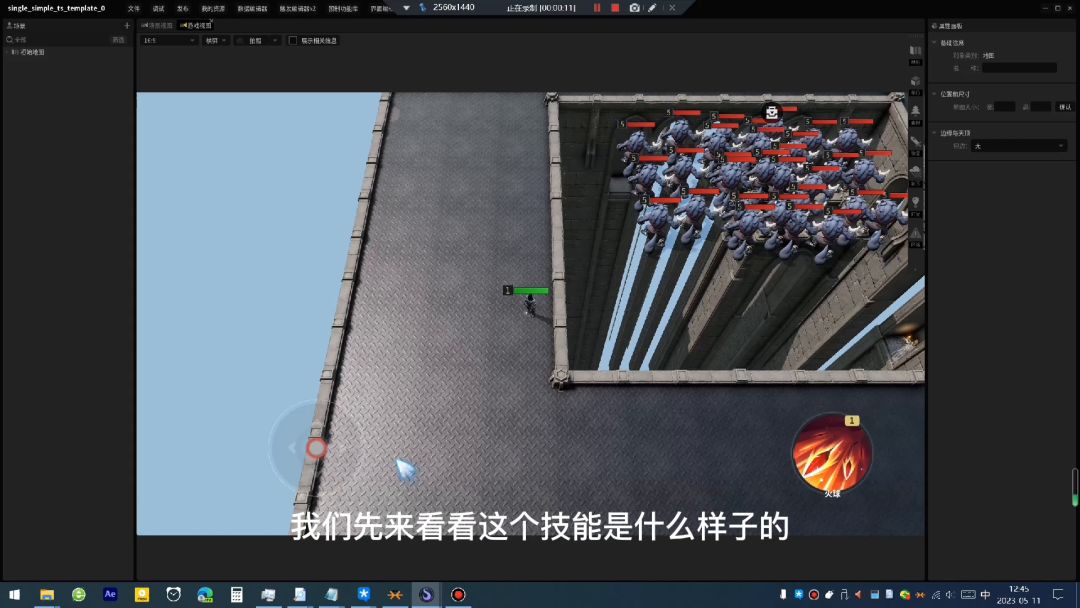
Task: Open the 数据编辑器 menu item
Action: coord(252,8)
